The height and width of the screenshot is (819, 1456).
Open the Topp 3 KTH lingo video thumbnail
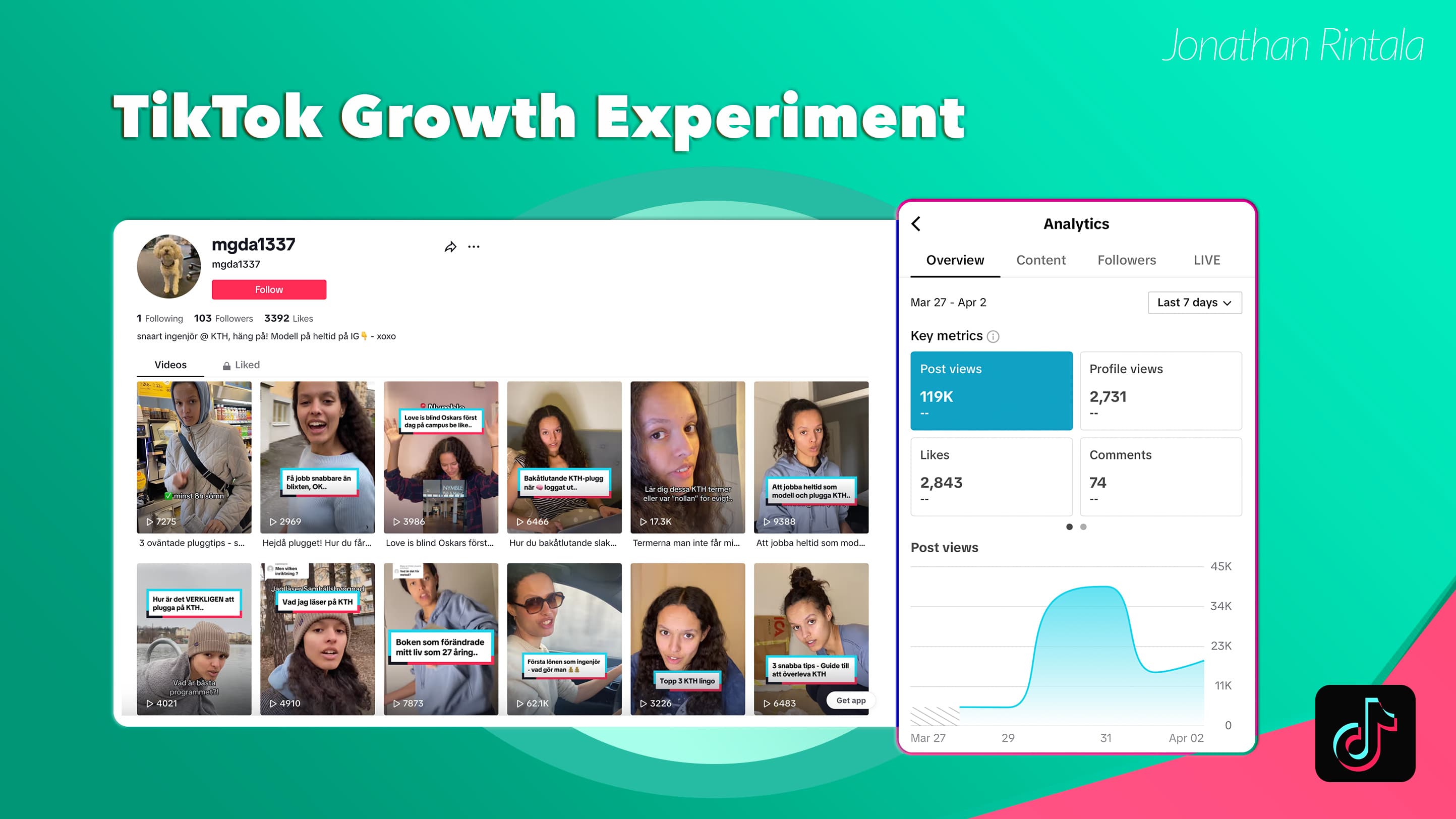tap(687, 638)
